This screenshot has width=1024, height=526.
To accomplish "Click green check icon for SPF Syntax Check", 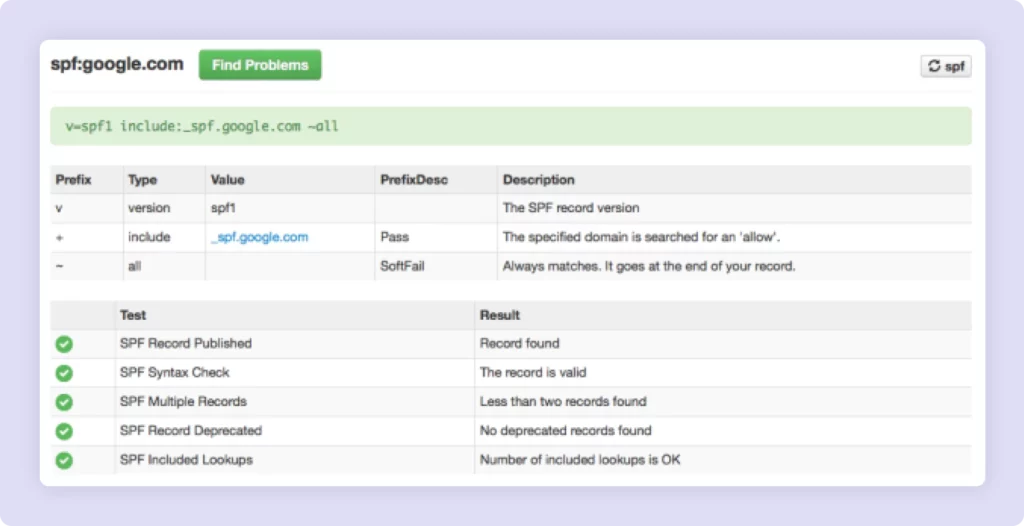I will (x=64, y=373).
